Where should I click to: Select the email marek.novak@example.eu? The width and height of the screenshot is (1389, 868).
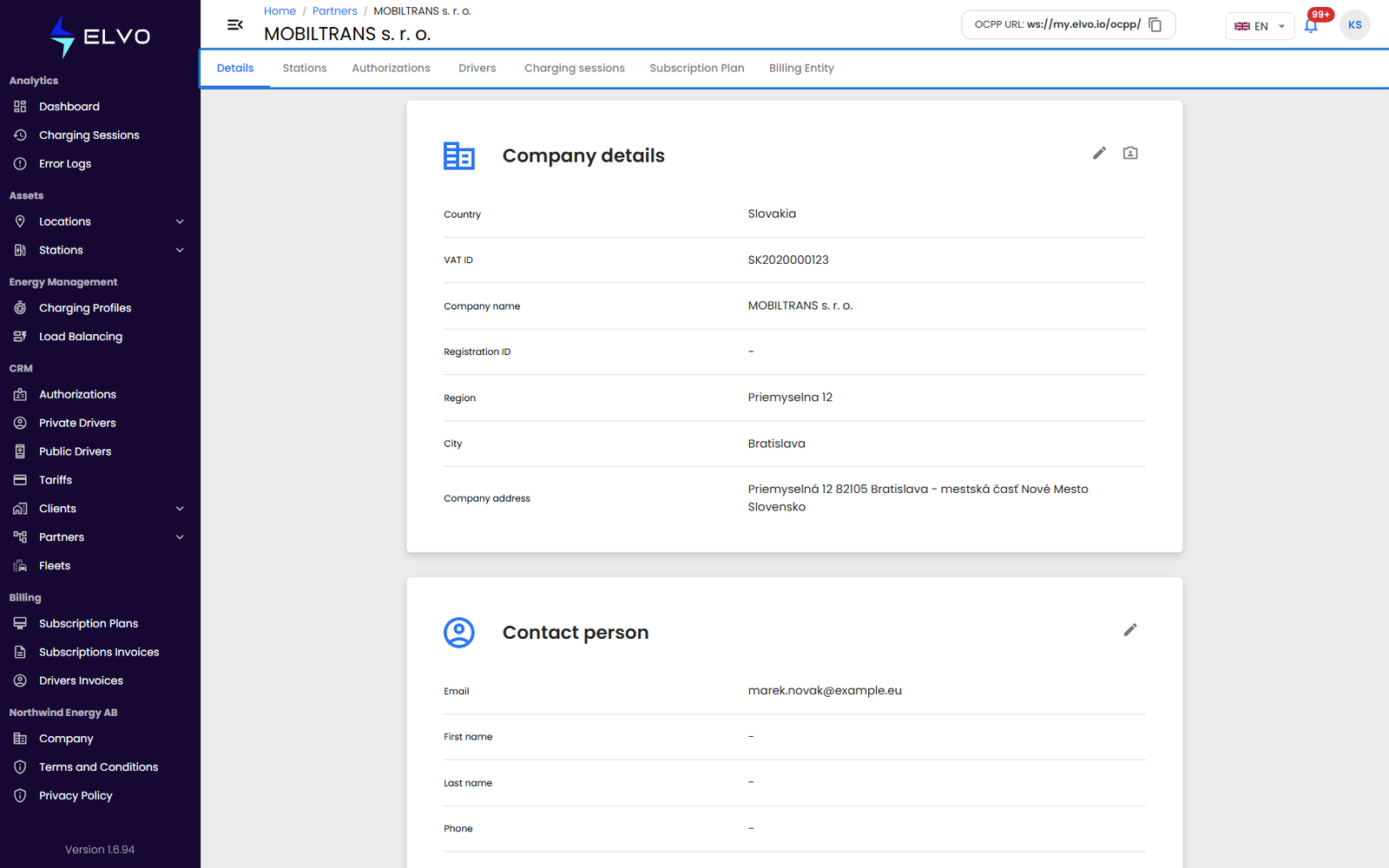coord(825,691)
